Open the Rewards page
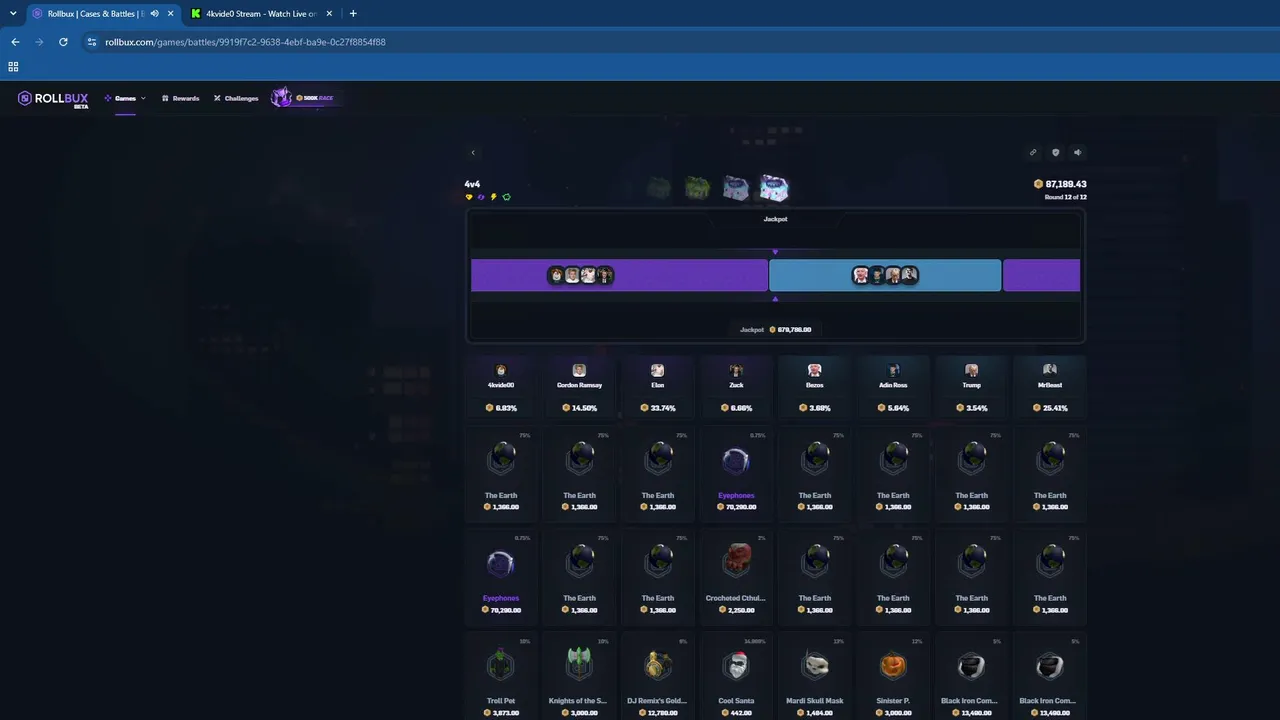 click(181, 98)
